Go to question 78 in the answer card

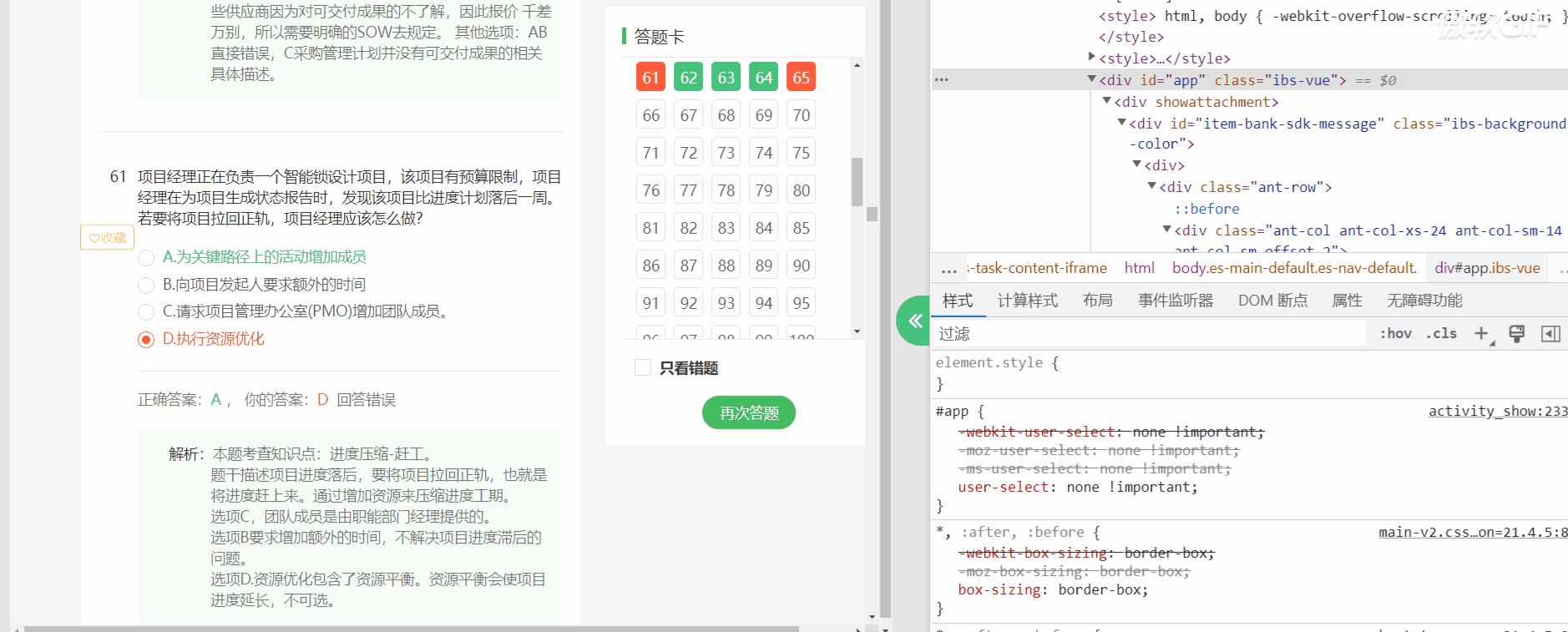tap(726, 190)
